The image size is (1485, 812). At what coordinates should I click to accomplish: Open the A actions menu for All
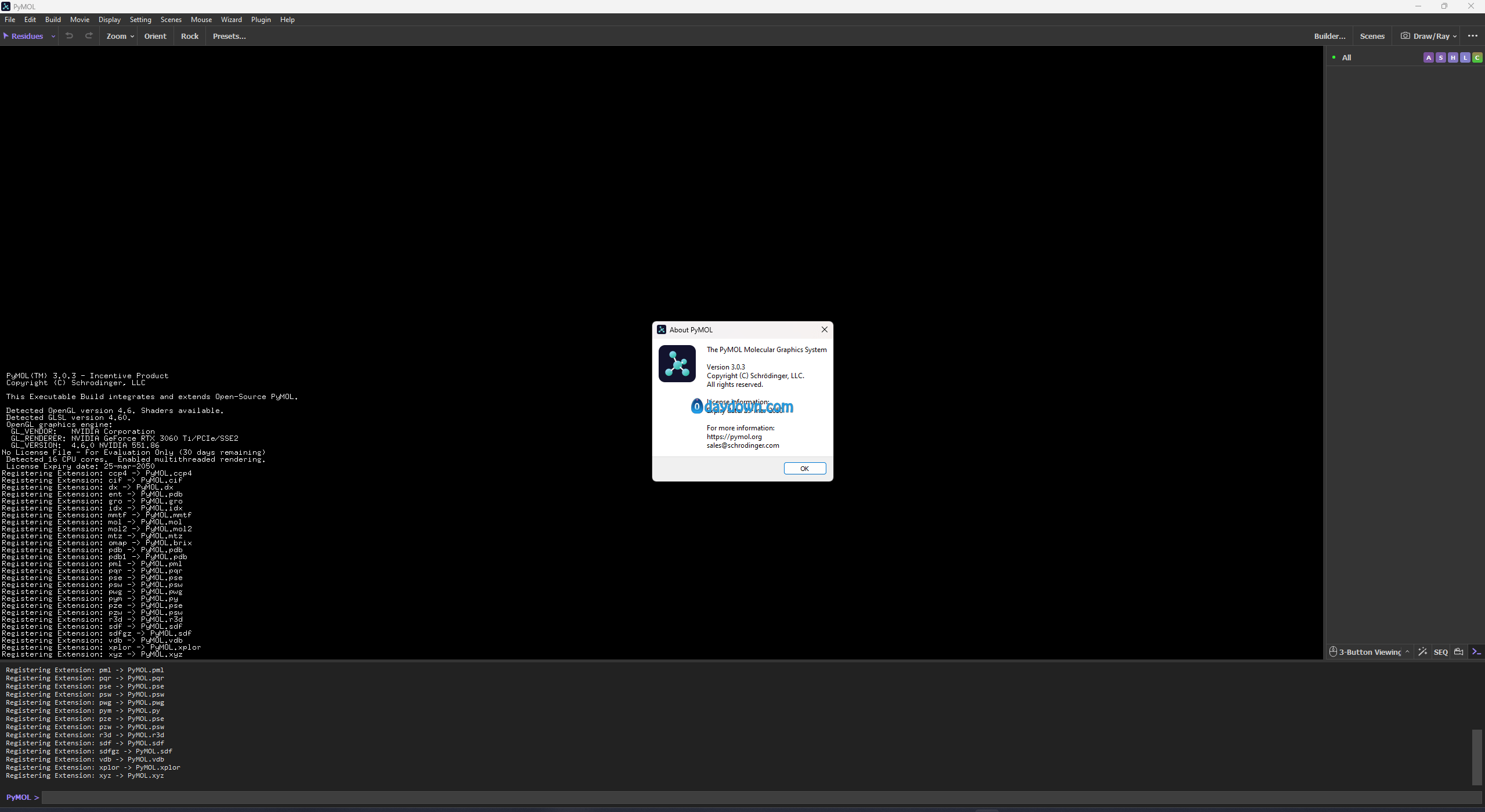[x=1428, y=57]
